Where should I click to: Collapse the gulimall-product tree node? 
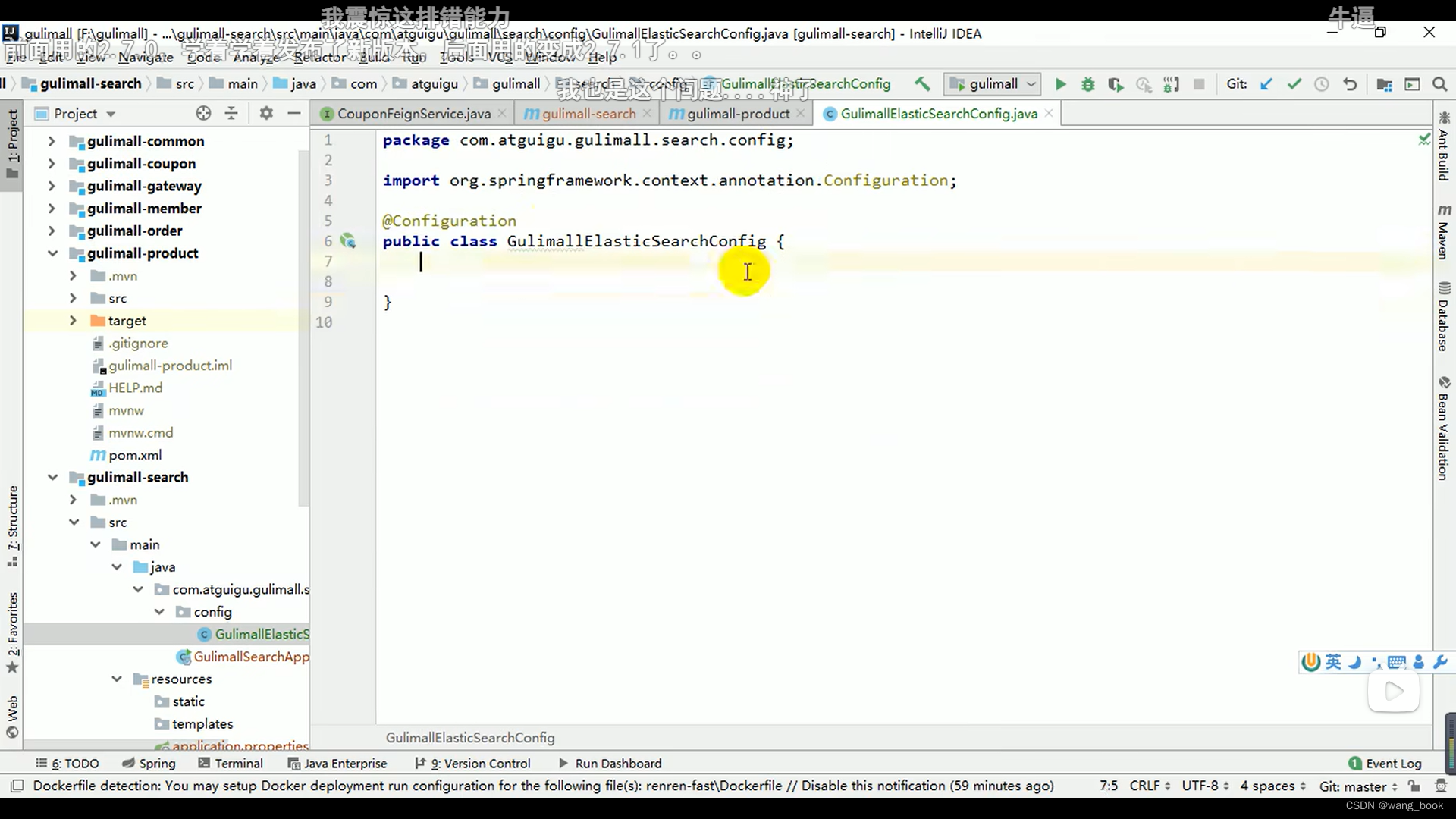(x=52, y=253)
